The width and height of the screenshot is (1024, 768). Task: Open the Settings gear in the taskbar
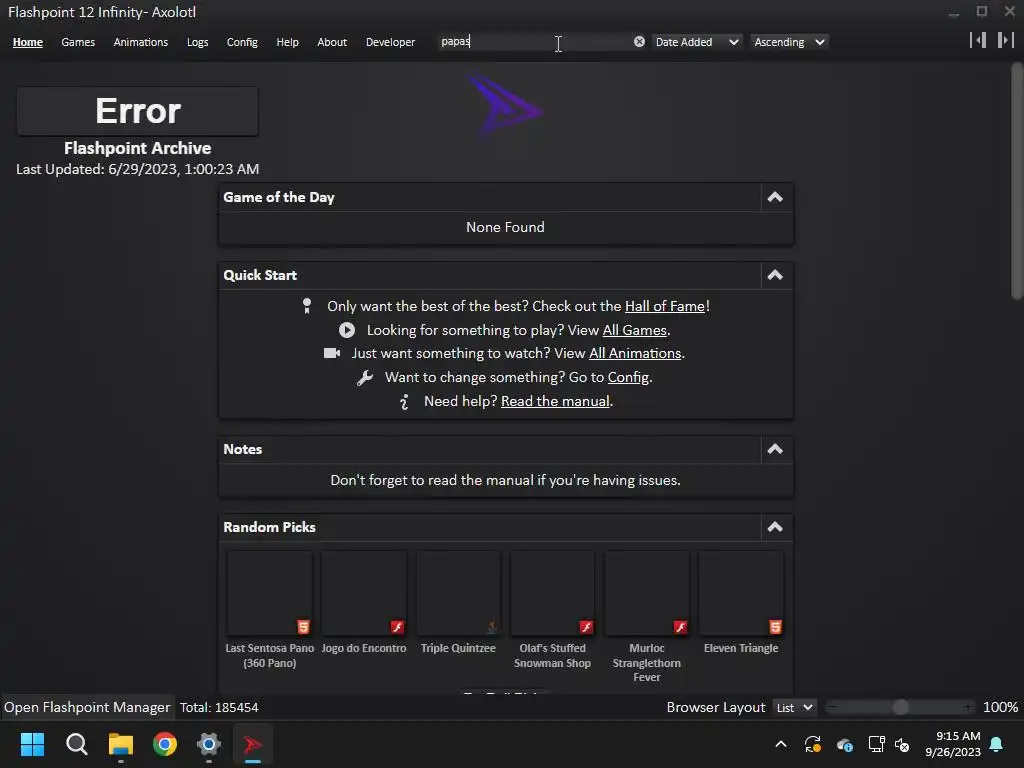pyautogui.click(x=209, y=744)
